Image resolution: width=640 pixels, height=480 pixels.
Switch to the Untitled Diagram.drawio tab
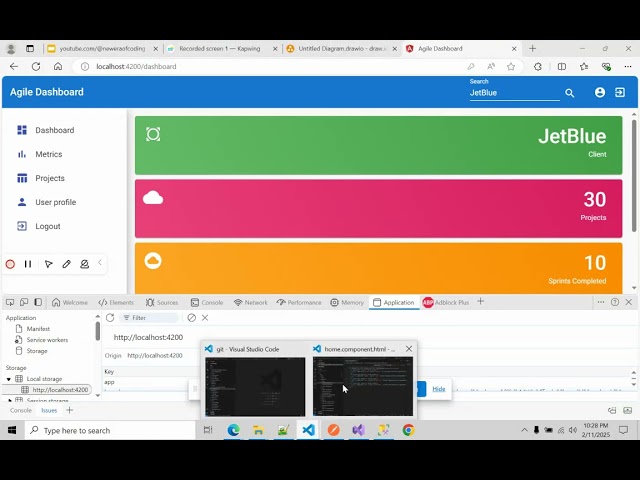[341, 49]
